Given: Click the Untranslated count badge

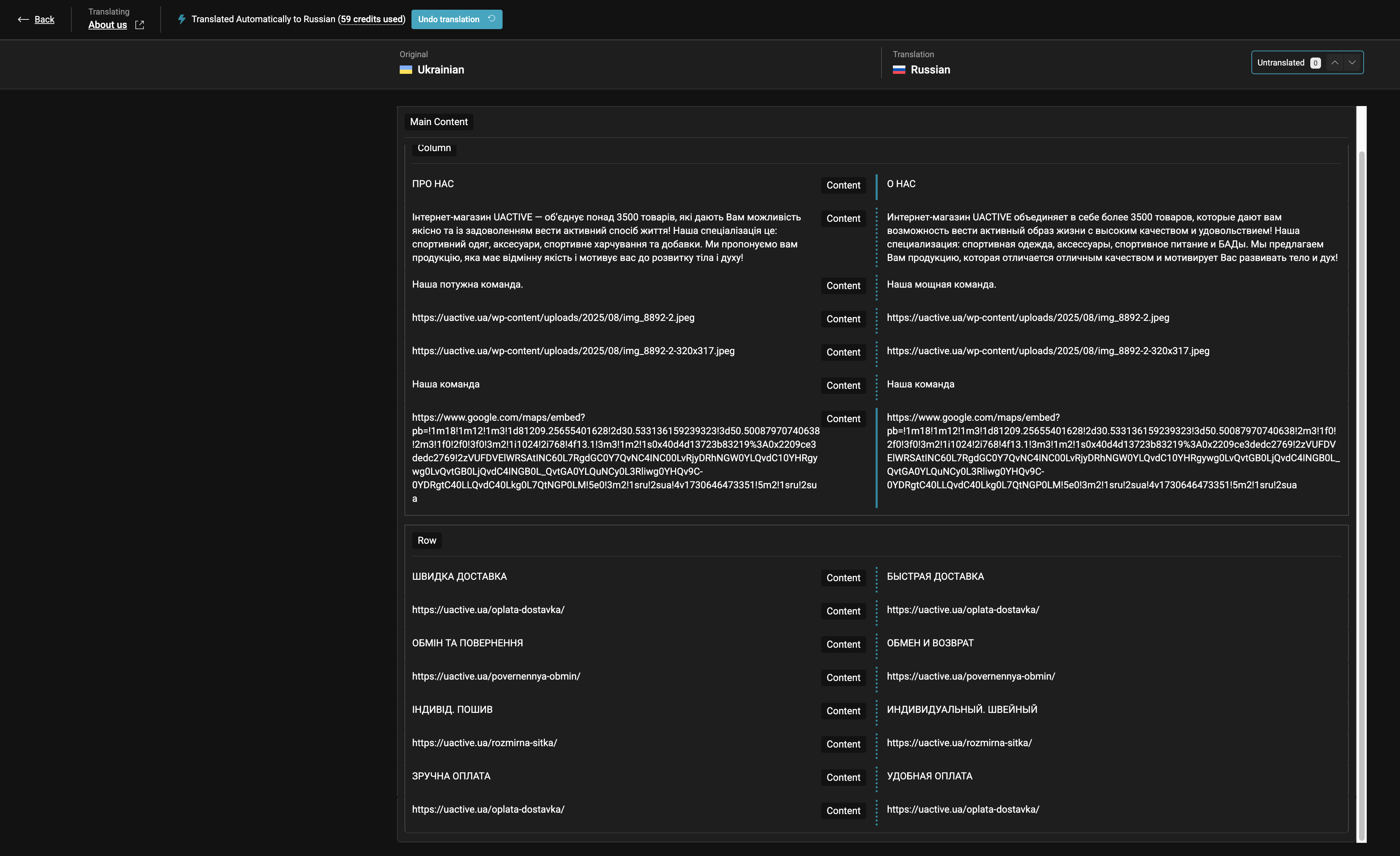Looking at the screenshot, I should (1315, 63).
